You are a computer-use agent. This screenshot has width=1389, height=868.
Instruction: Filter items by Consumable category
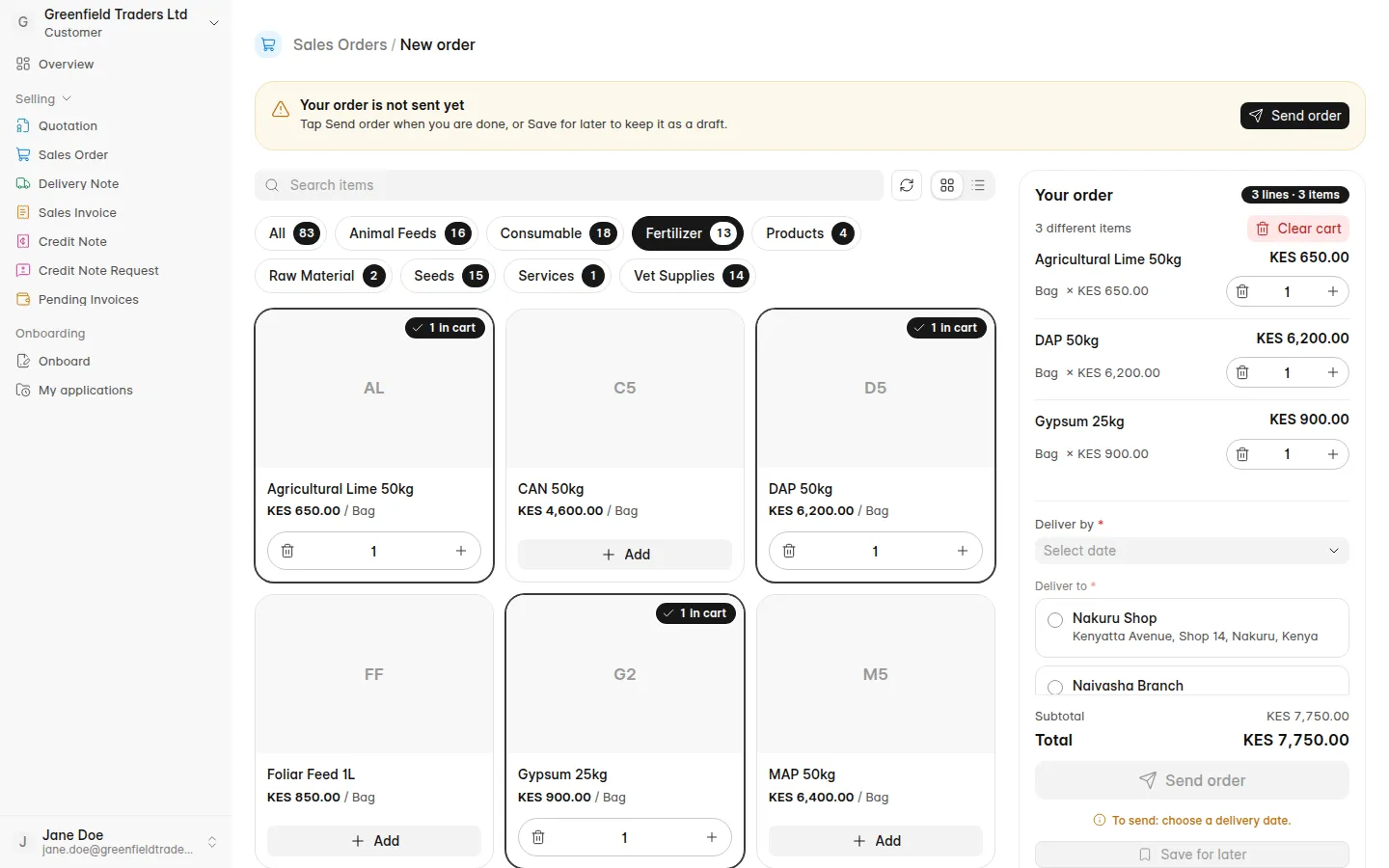556,233
